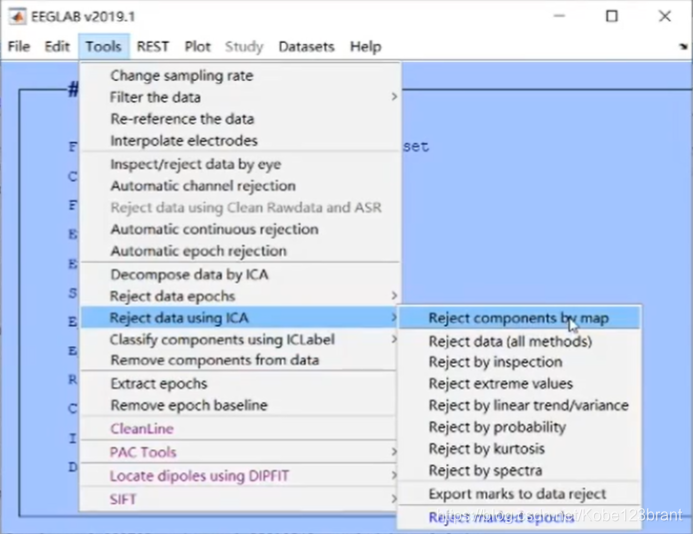Choose Reject by probability
This screenshot has height=534, width=693.
point(519,427)
